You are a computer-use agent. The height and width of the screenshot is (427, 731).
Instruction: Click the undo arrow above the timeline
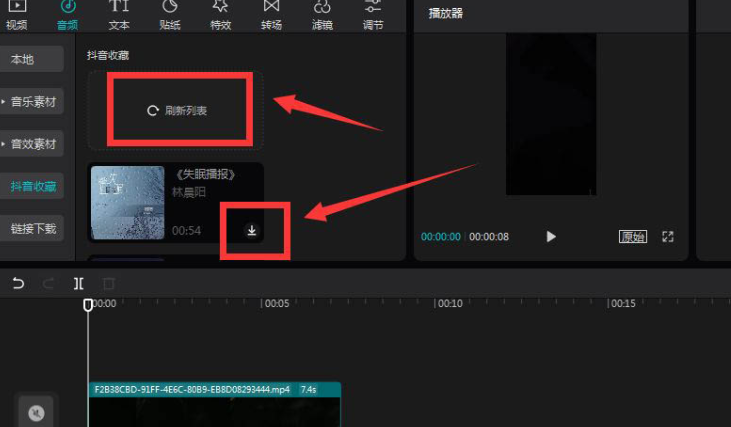pos(18,283)
